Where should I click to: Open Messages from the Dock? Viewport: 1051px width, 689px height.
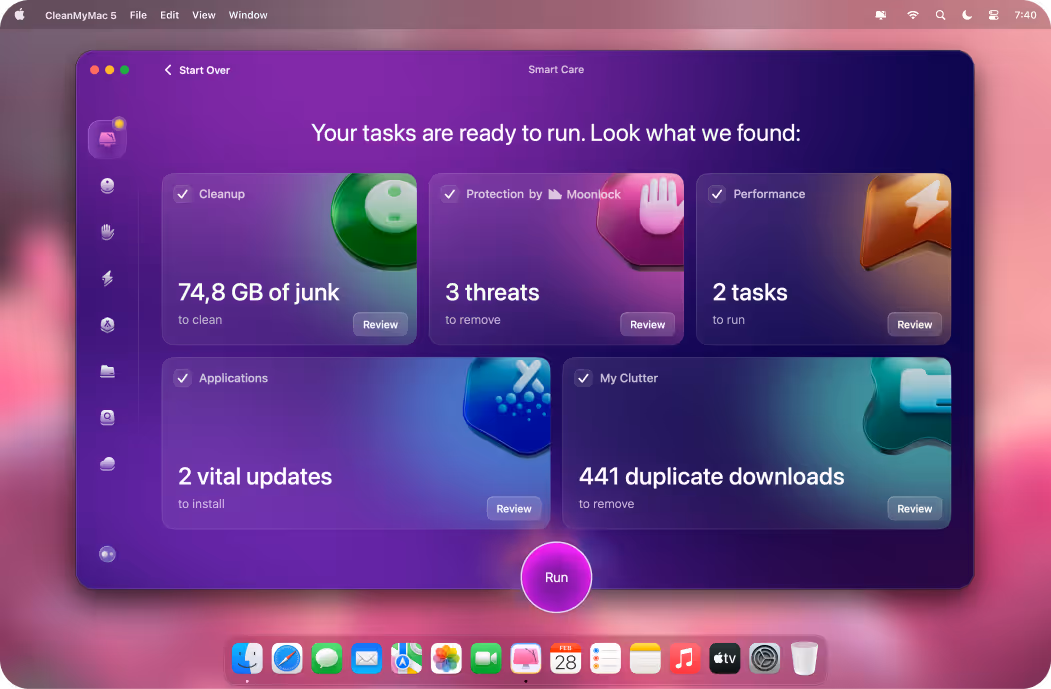(x=327, y=658)
